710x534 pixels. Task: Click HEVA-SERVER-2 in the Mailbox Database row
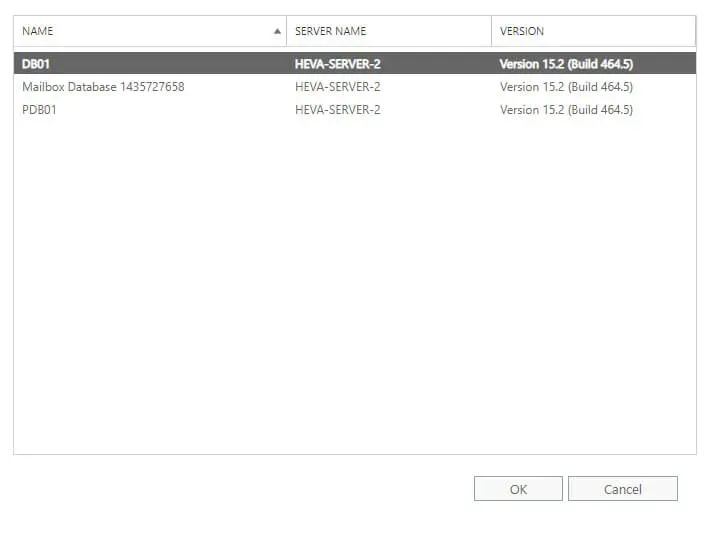coord(338,87)
